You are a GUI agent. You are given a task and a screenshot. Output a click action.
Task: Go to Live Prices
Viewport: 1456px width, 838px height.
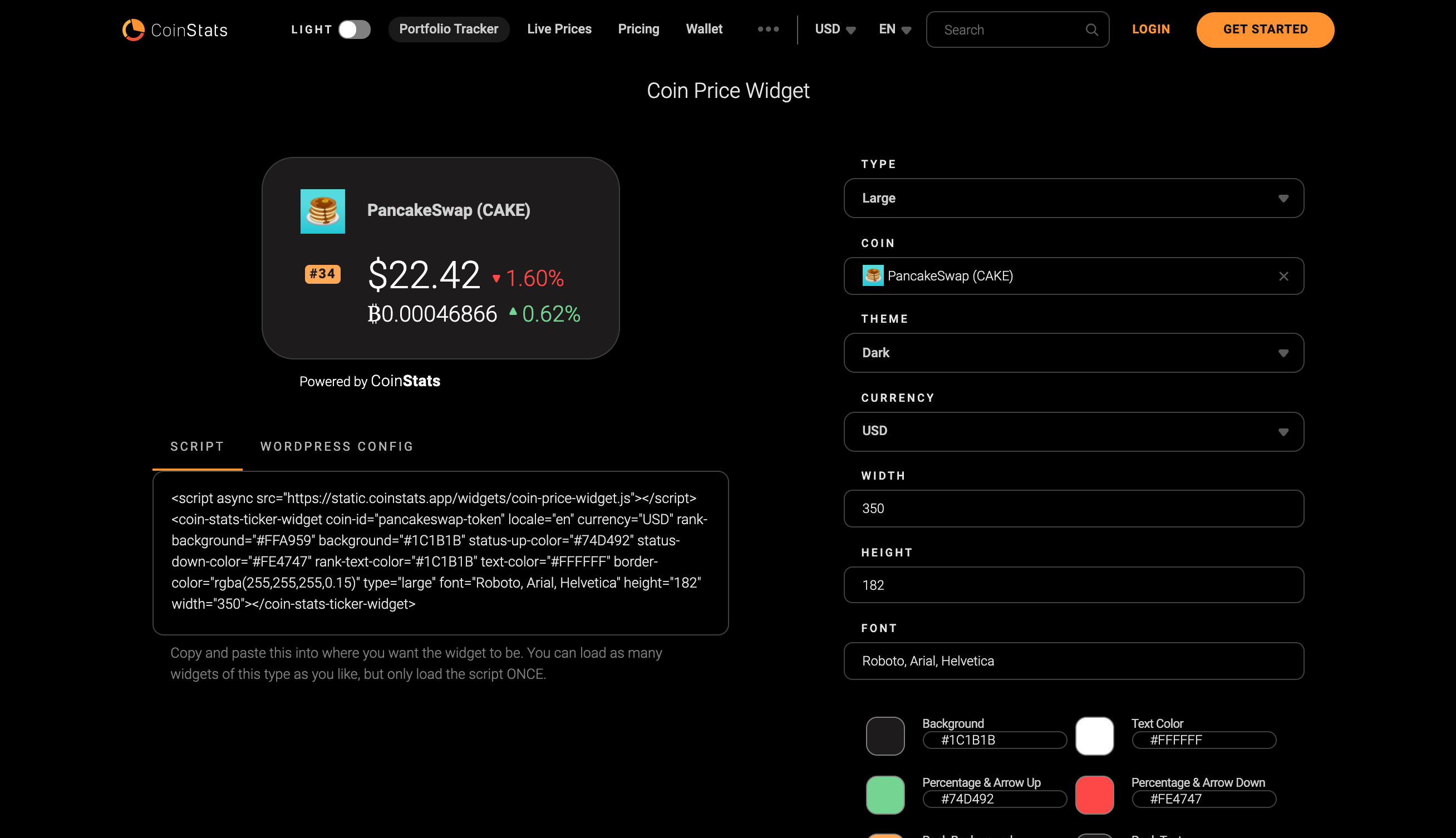click(559, 29)
